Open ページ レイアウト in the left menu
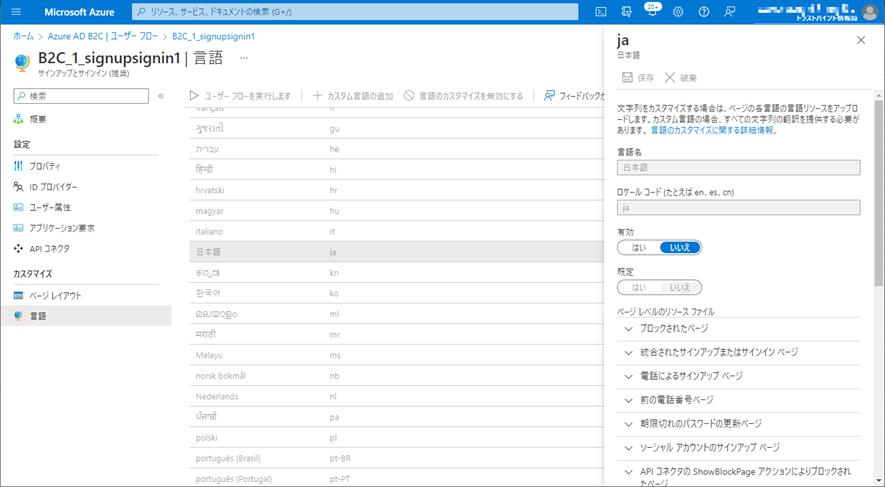This screenshot has width=885, height=487. pos(55,295)
